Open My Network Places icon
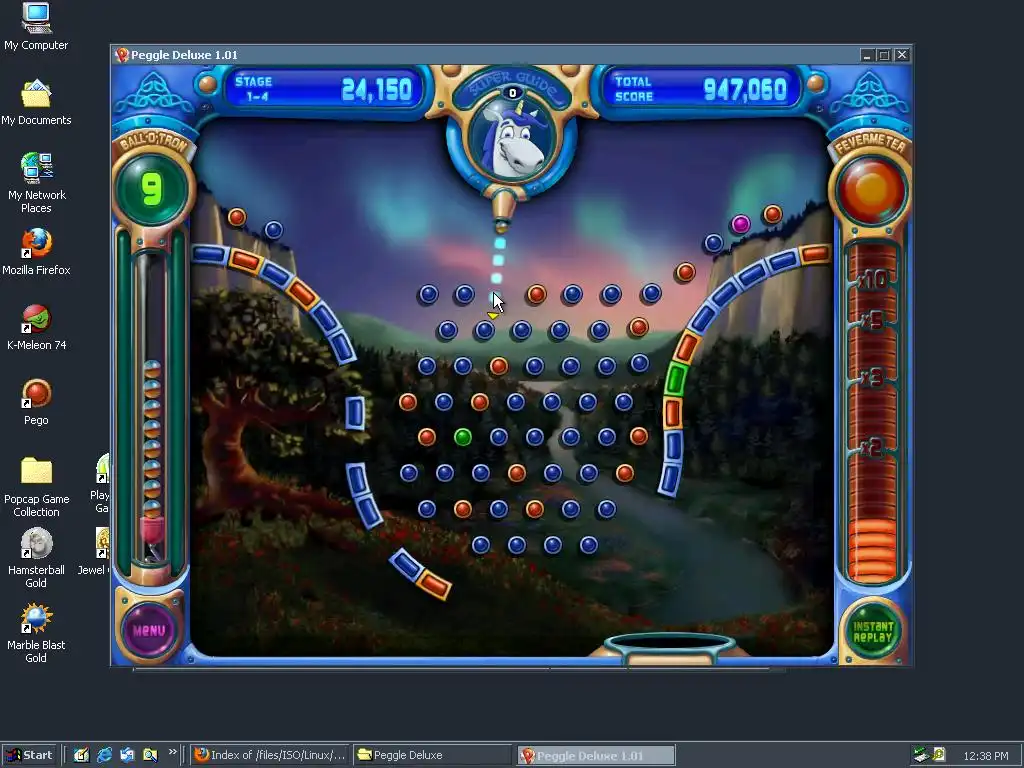This screenshot has height=768, width=1024. click(36, 183)
